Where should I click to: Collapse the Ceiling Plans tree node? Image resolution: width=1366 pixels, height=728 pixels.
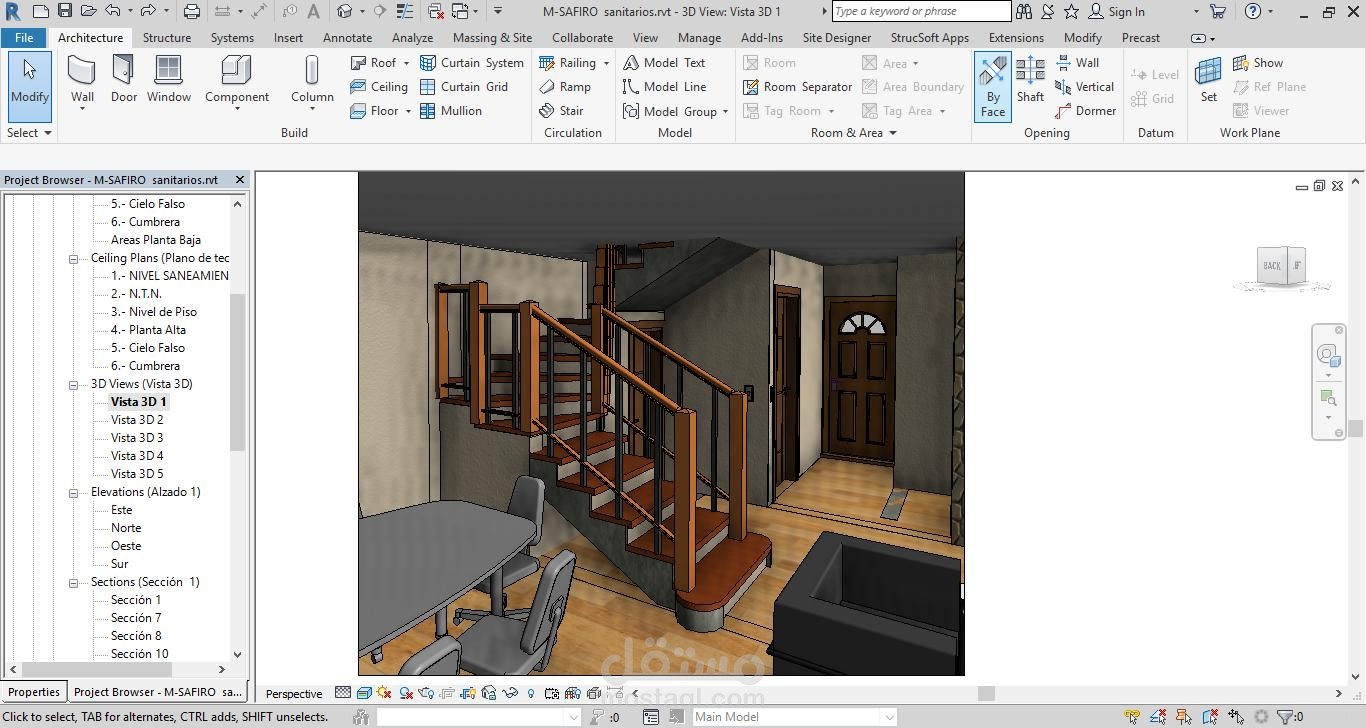click(73, 258)
